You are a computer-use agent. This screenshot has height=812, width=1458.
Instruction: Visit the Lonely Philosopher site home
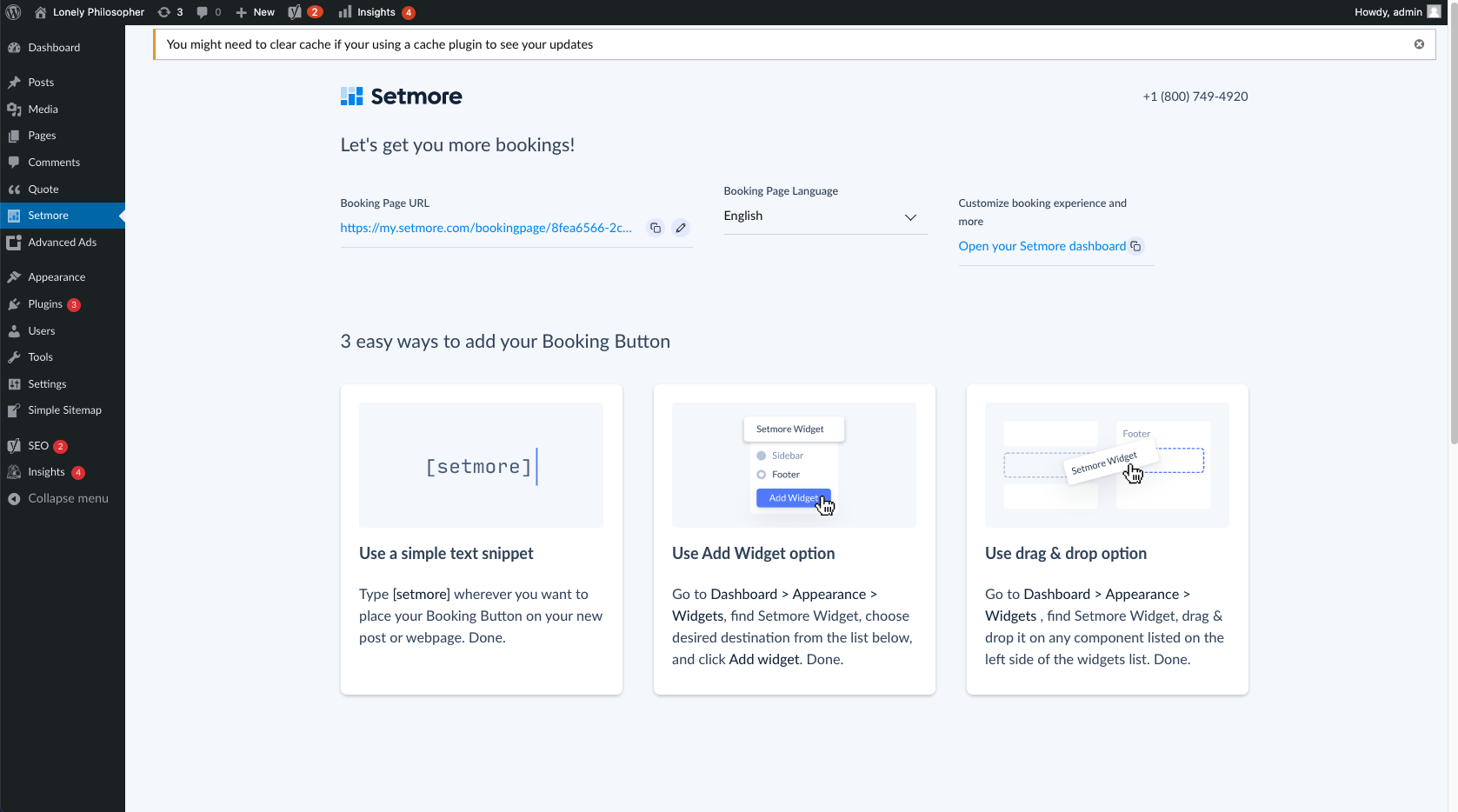pos(90,12)
